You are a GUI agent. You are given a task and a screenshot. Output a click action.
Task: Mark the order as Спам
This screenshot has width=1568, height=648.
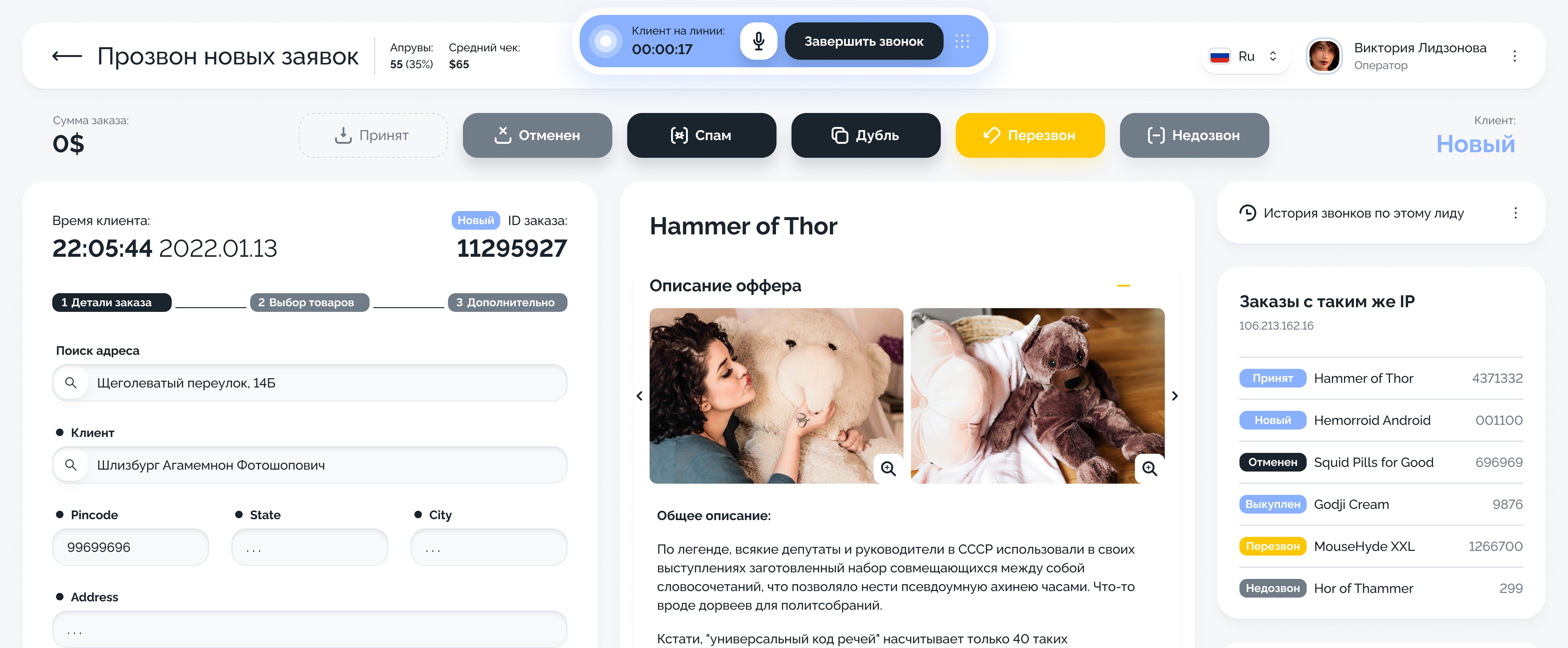[701, 135]
